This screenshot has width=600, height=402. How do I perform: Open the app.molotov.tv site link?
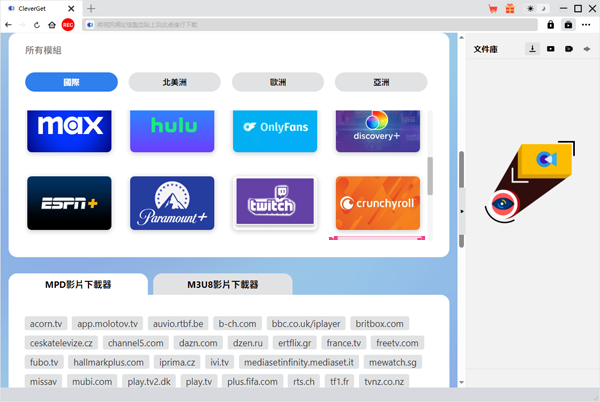108,324
